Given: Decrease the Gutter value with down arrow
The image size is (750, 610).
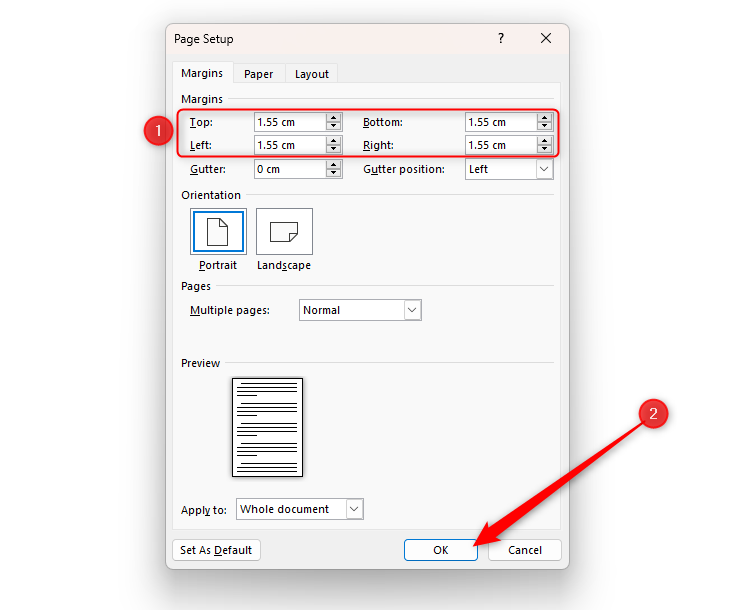Looking at the screenshot, I should click(334, 173).
